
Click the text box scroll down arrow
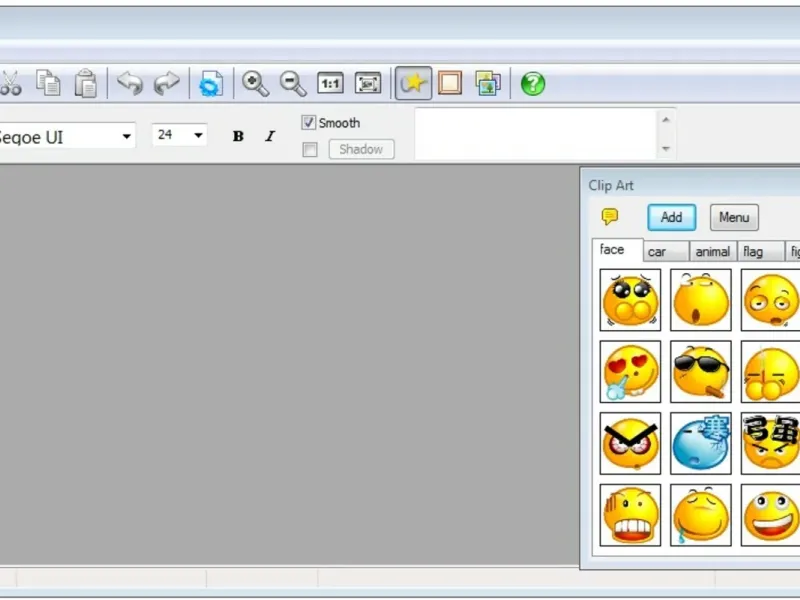[x=666, y=148]
